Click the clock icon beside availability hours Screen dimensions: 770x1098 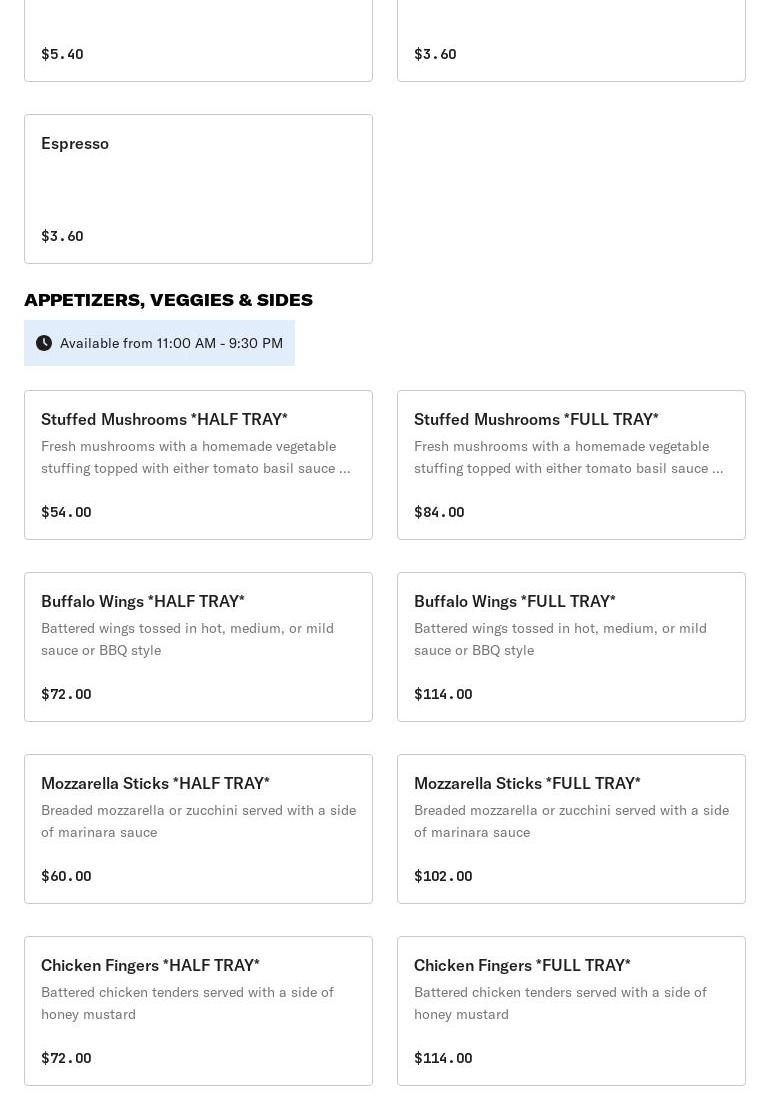[x=44, y=343]
